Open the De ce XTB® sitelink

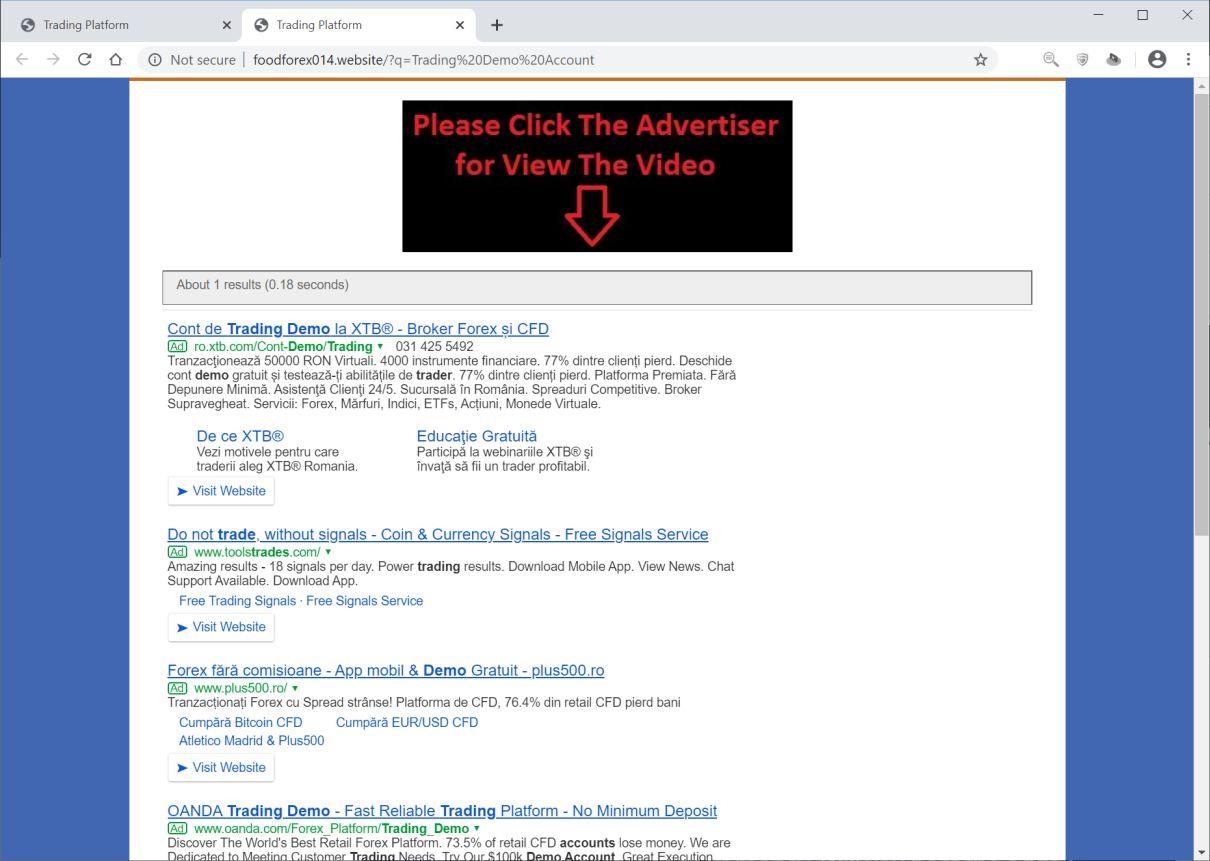[240, 436]
